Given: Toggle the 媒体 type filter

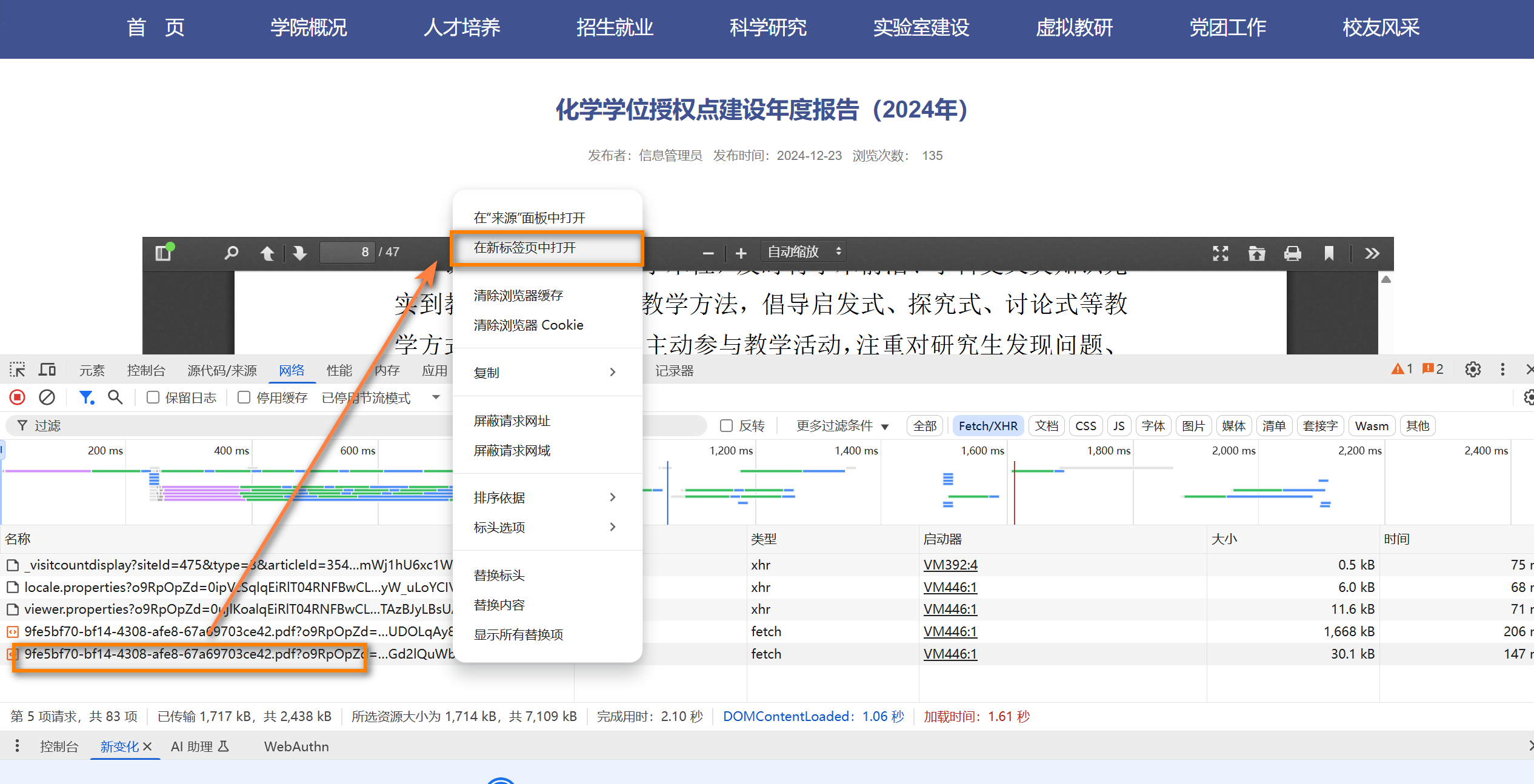Looking at the screenshot, I should [x=1233, y=426].
